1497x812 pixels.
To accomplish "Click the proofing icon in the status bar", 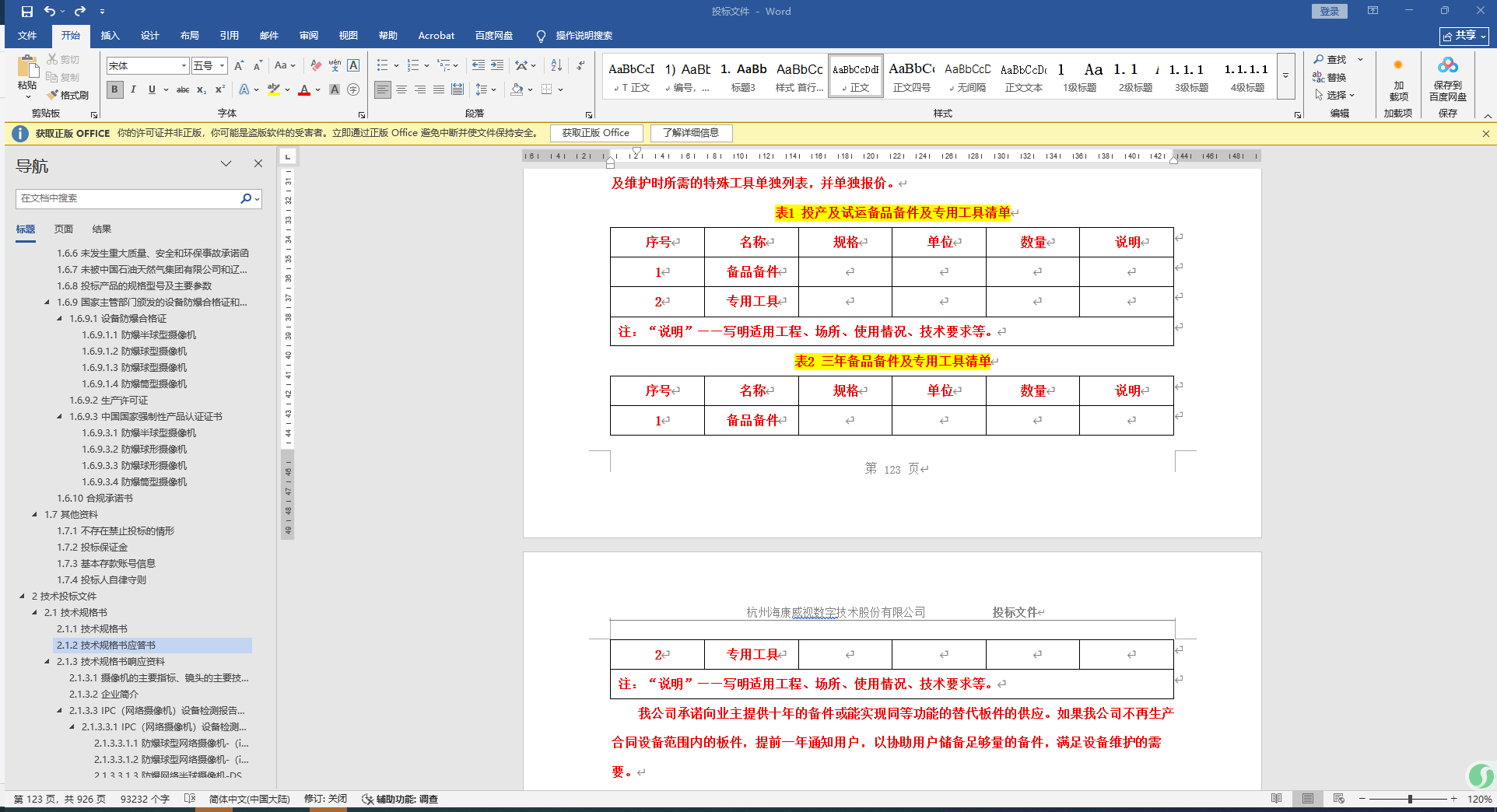I will click(x=190, y=799).
